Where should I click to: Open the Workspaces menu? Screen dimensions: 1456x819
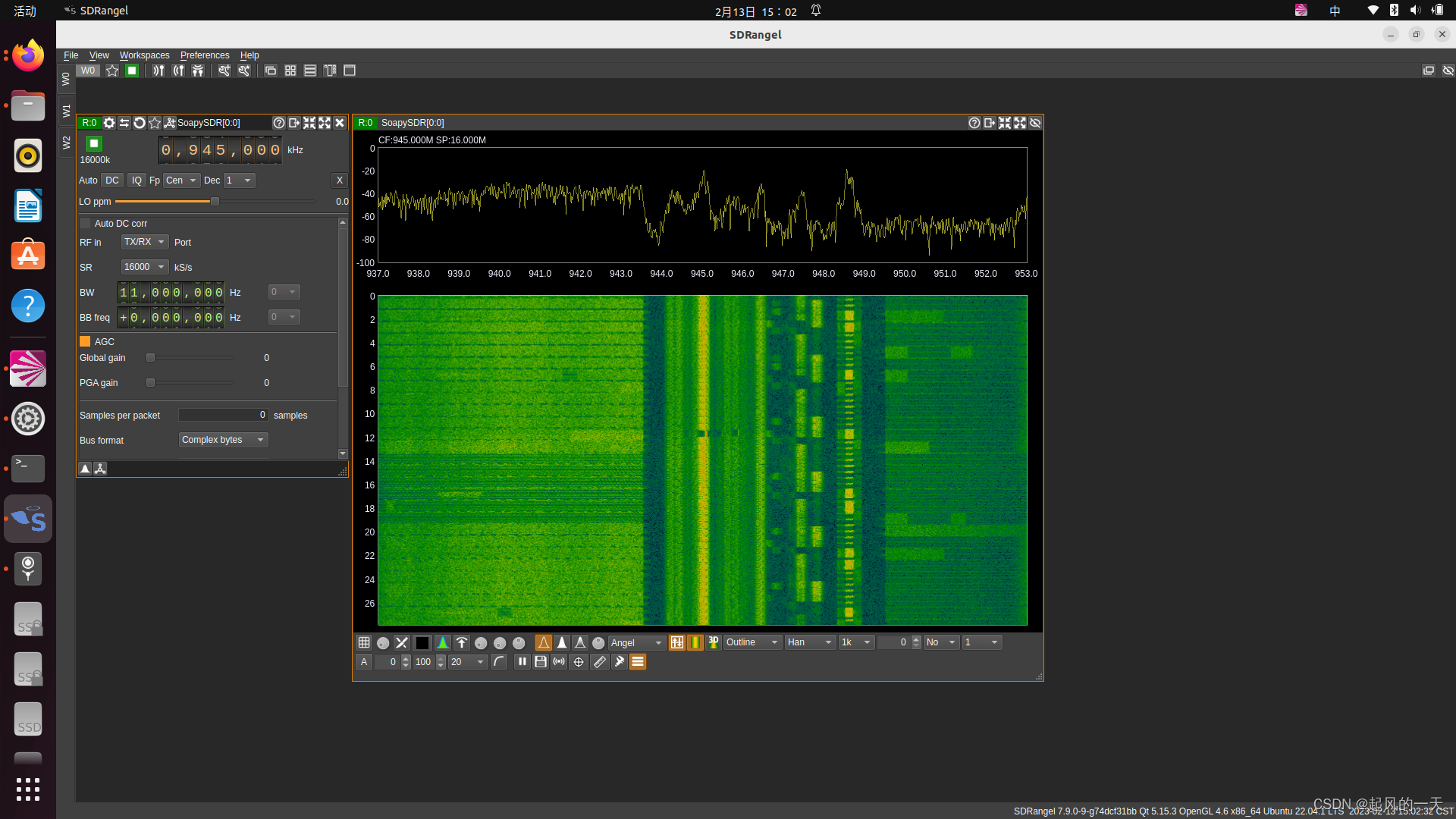tap(144, 55)
